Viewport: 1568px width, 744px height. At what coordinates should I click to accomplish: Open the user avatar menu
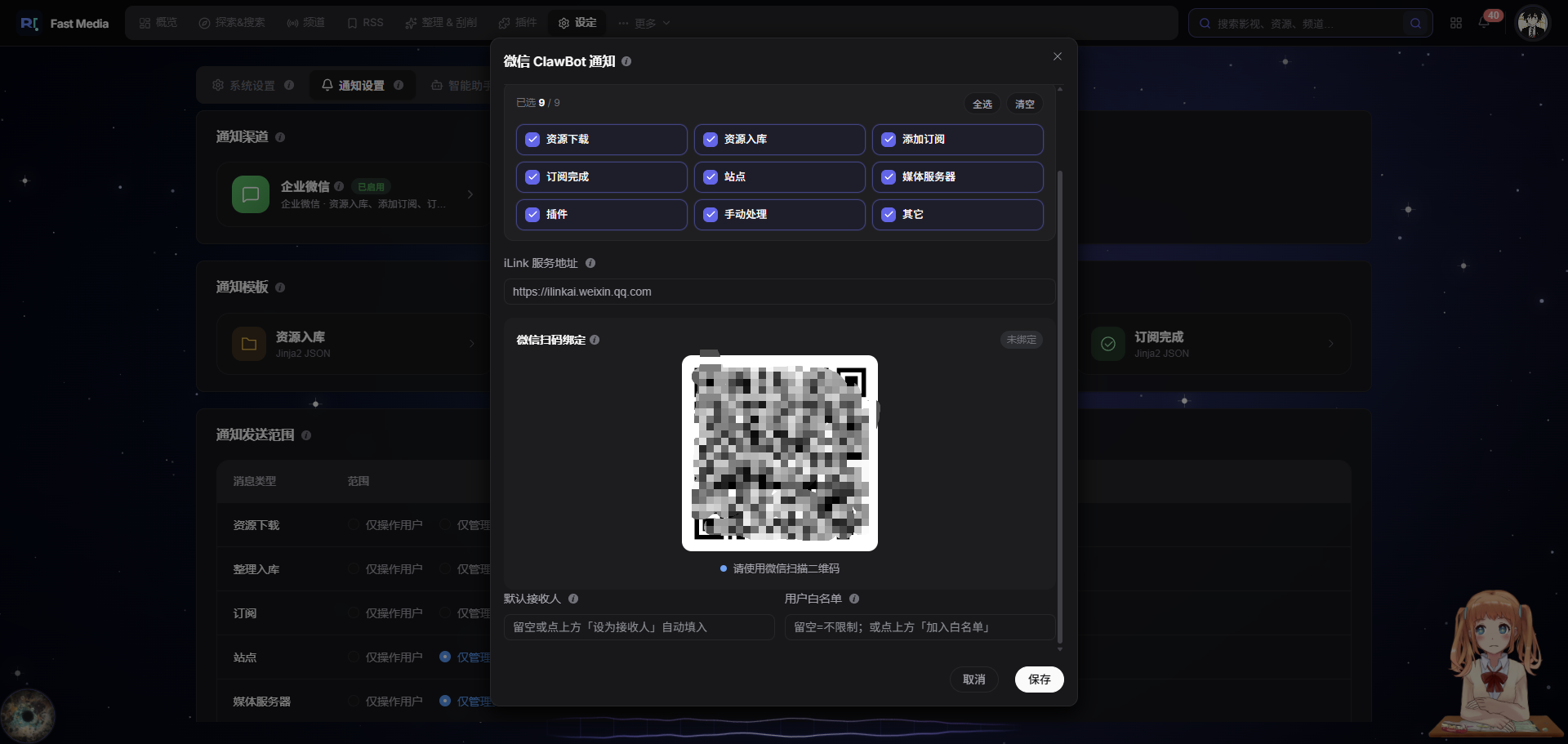[1532, 23]
